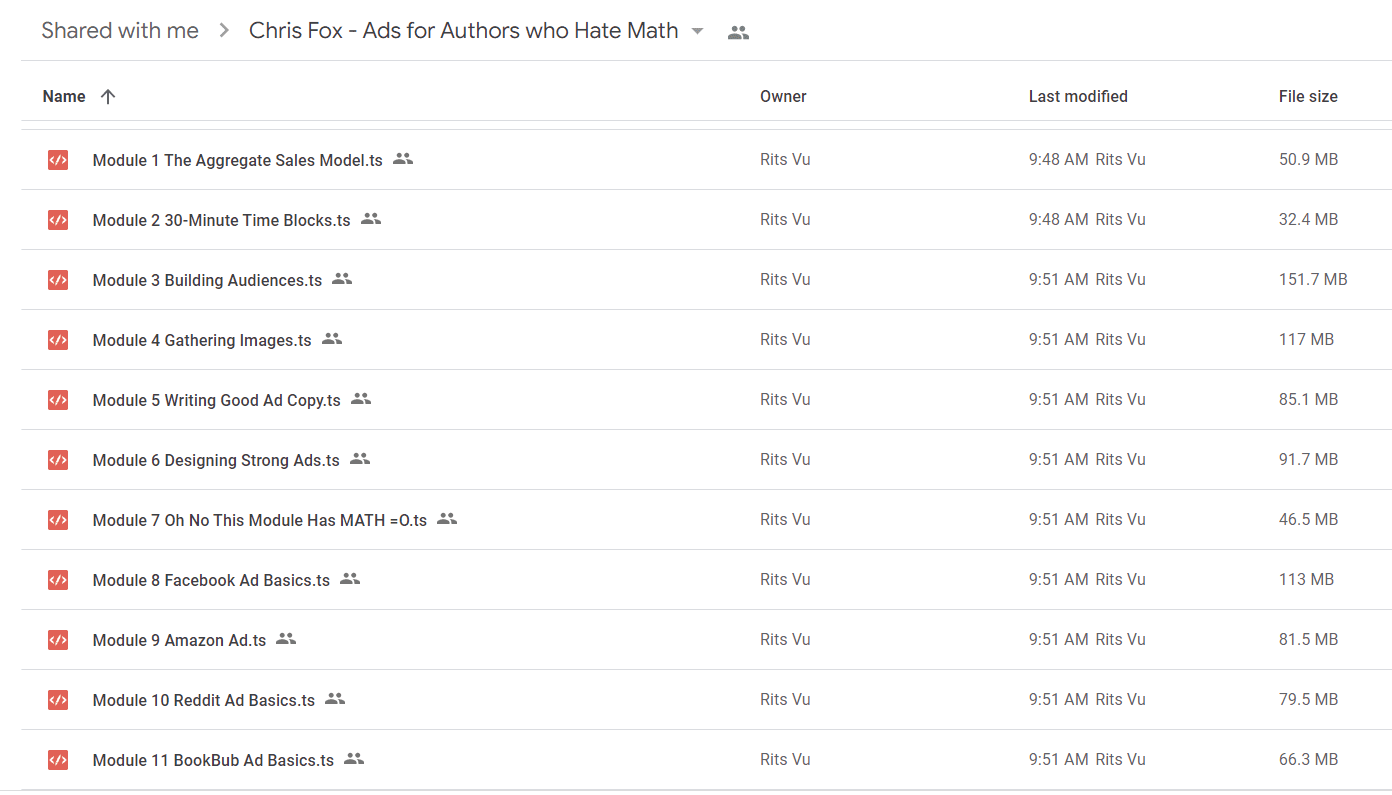Sort by the Name column header

(x=64, y=96)
